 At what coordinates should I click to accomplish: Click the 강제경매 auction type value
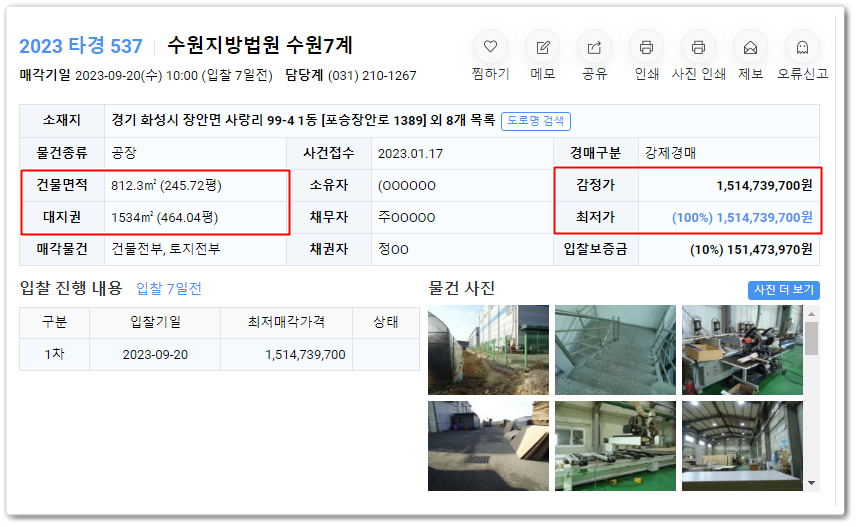click(x=670, y=153)
